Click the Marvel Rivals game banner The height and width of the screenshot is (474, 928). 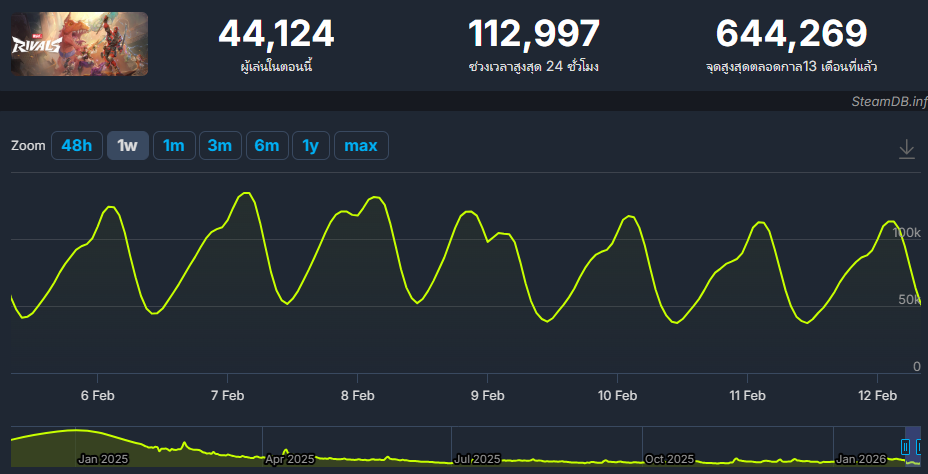click(80, 44)
